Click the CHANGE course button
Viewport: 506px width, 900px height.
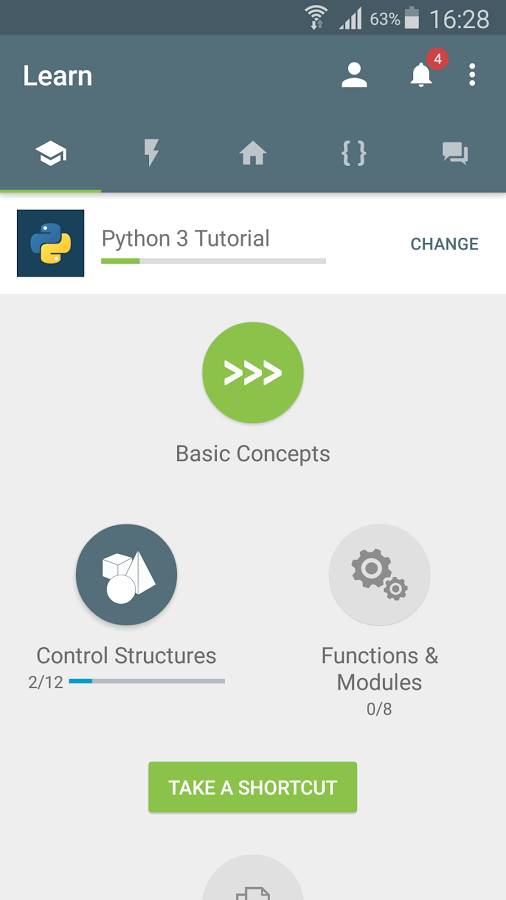444,244
